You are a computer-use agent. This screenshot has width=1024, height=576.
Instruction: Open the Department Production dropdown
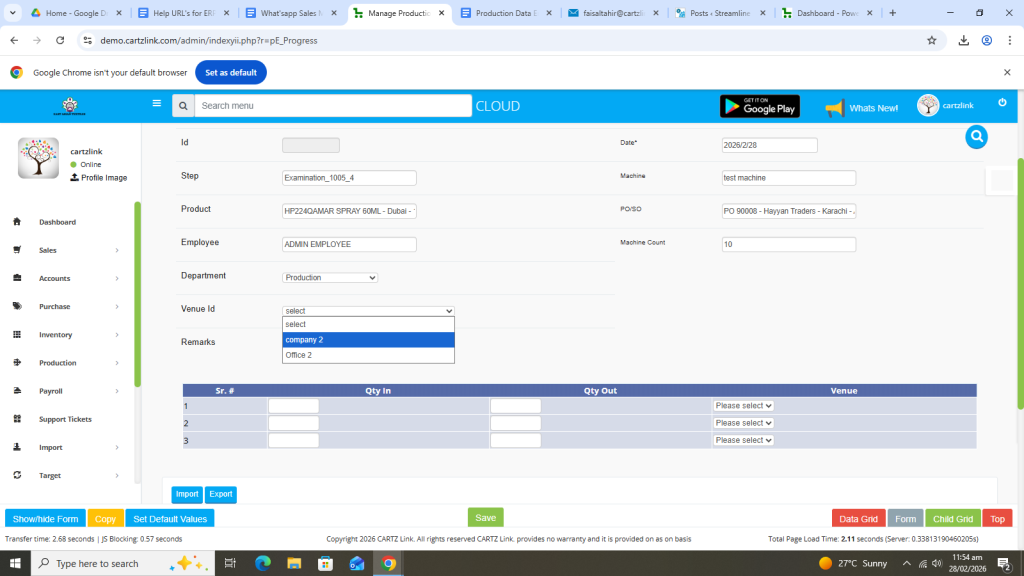[330, 277]
